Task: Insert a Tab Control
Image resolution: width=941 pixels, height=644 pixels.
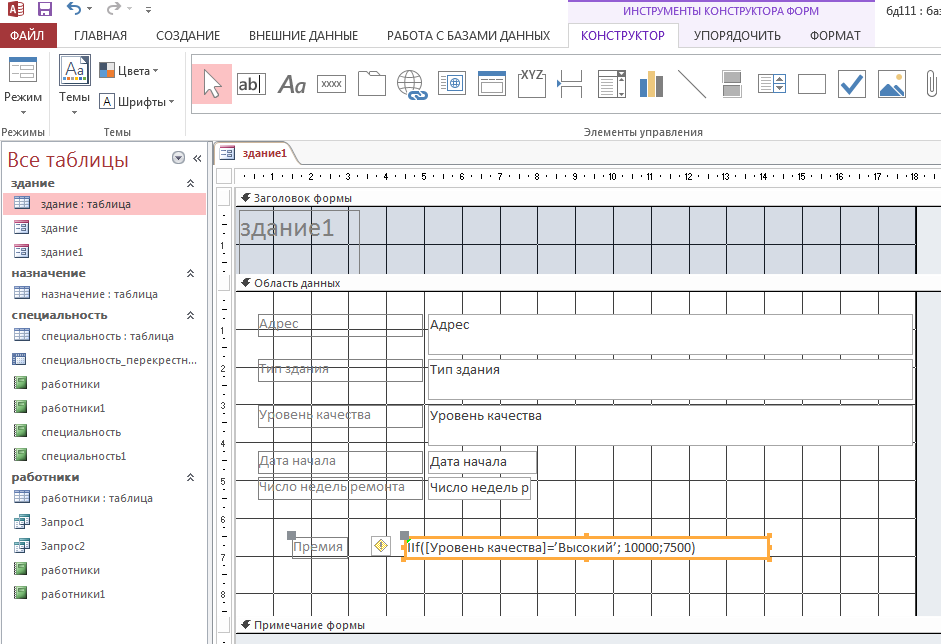Action: tap(371, 84)
